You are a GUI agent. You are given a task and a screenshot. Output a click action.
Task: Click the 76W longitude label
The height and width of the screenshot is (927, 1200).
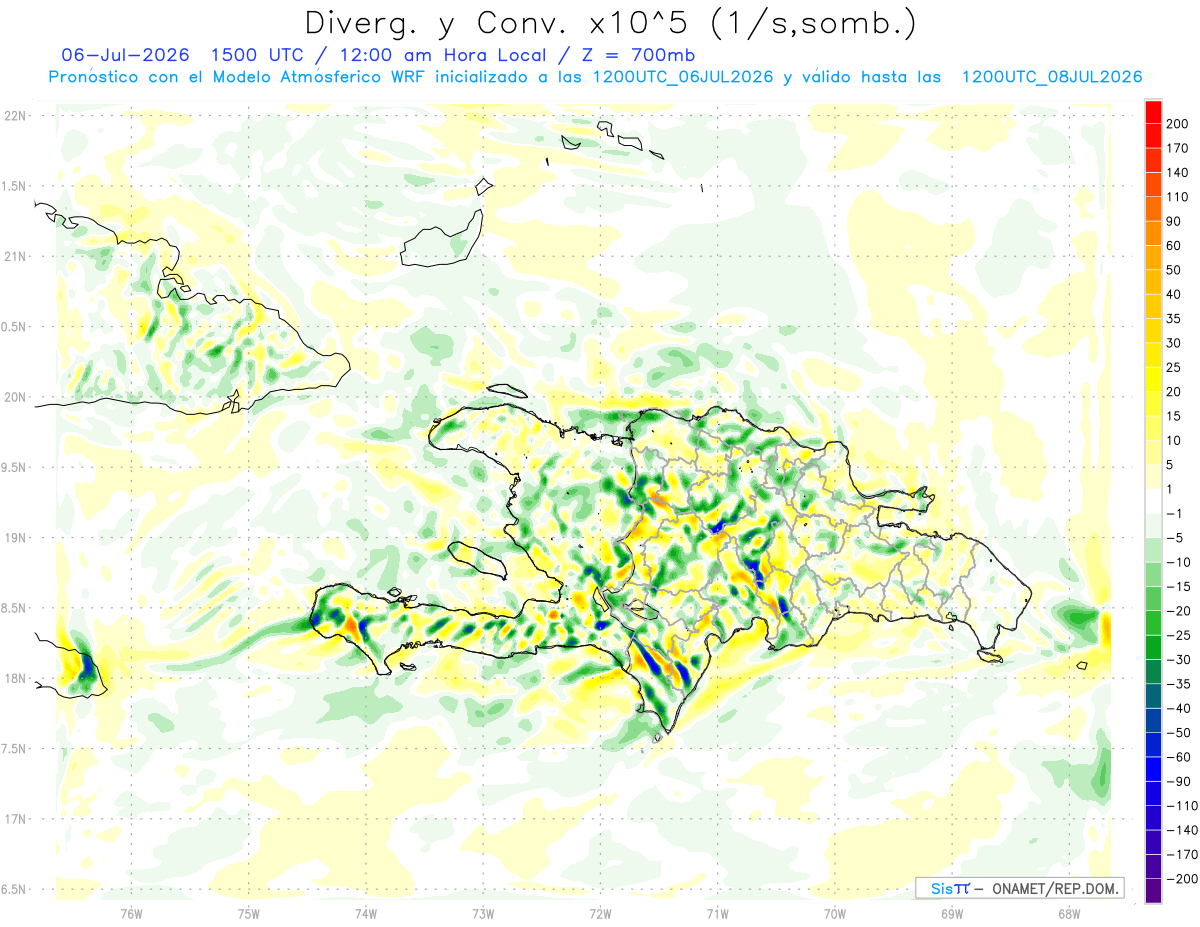pyautogui.click(x=131, y=912)
